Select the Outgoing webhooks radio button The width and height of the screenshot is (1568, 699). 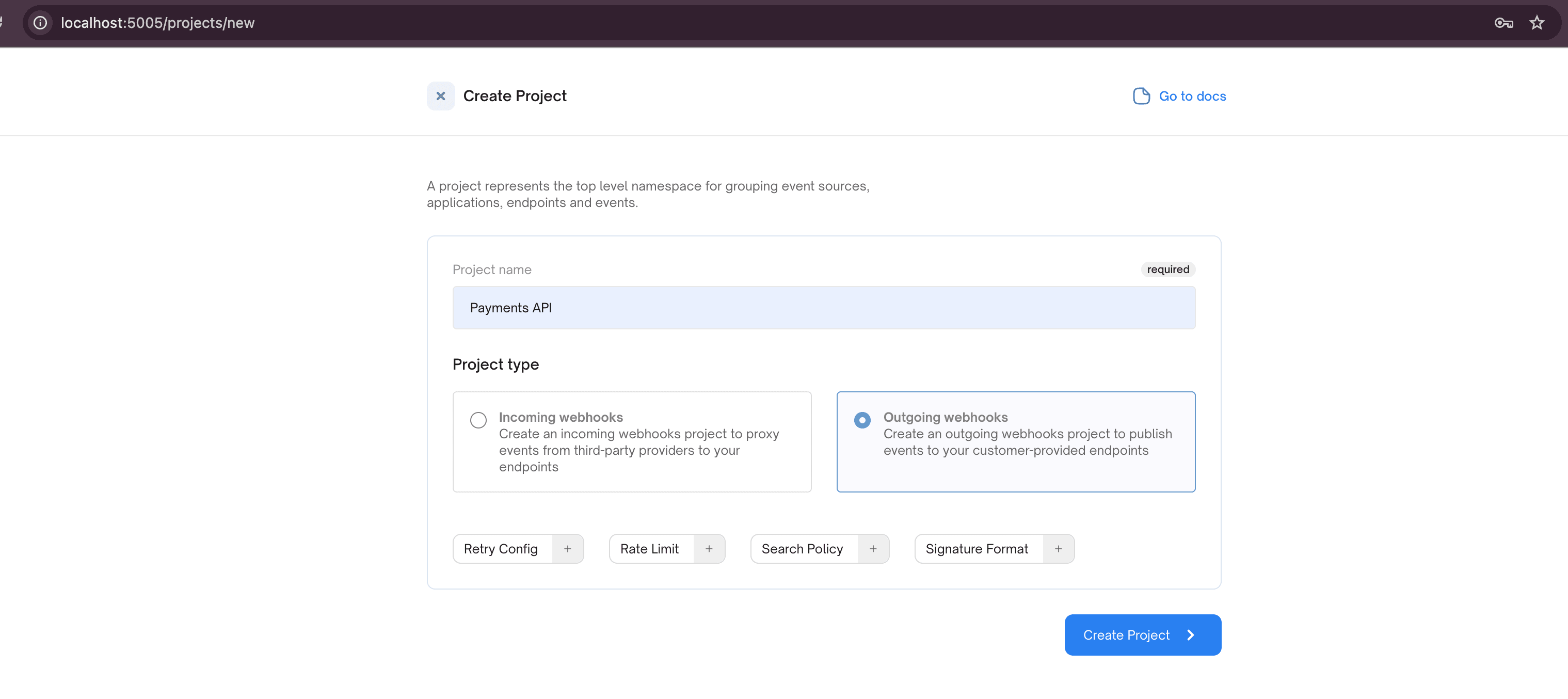click(862, 420)
